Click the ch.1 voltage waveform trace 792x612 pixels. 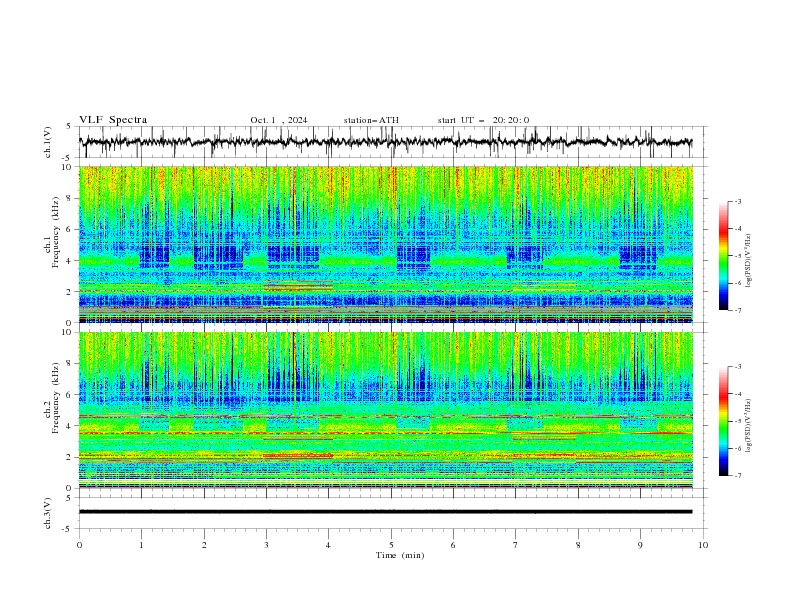click(385, 142)
